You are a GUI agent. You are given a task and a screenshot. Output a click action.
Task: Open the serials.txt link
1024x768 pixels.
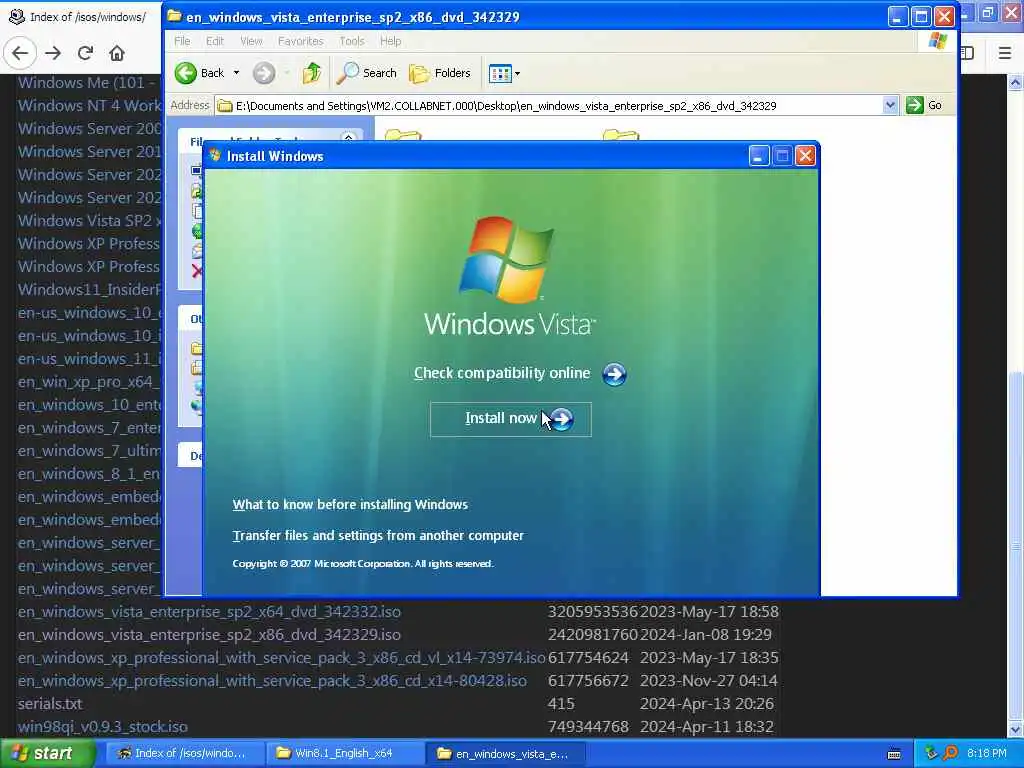pos(50,704)
